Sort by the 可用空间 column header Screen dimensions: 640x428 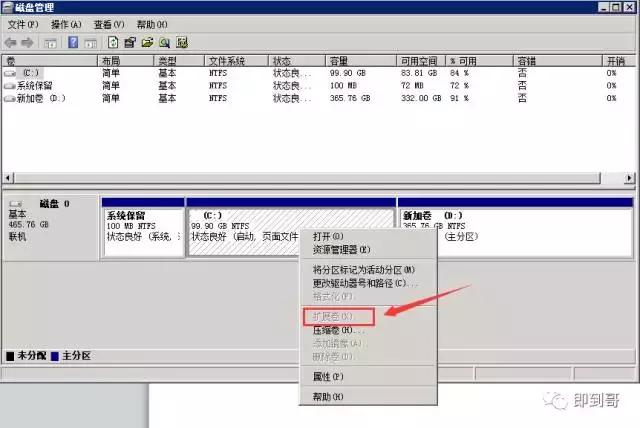coord(421,61)
